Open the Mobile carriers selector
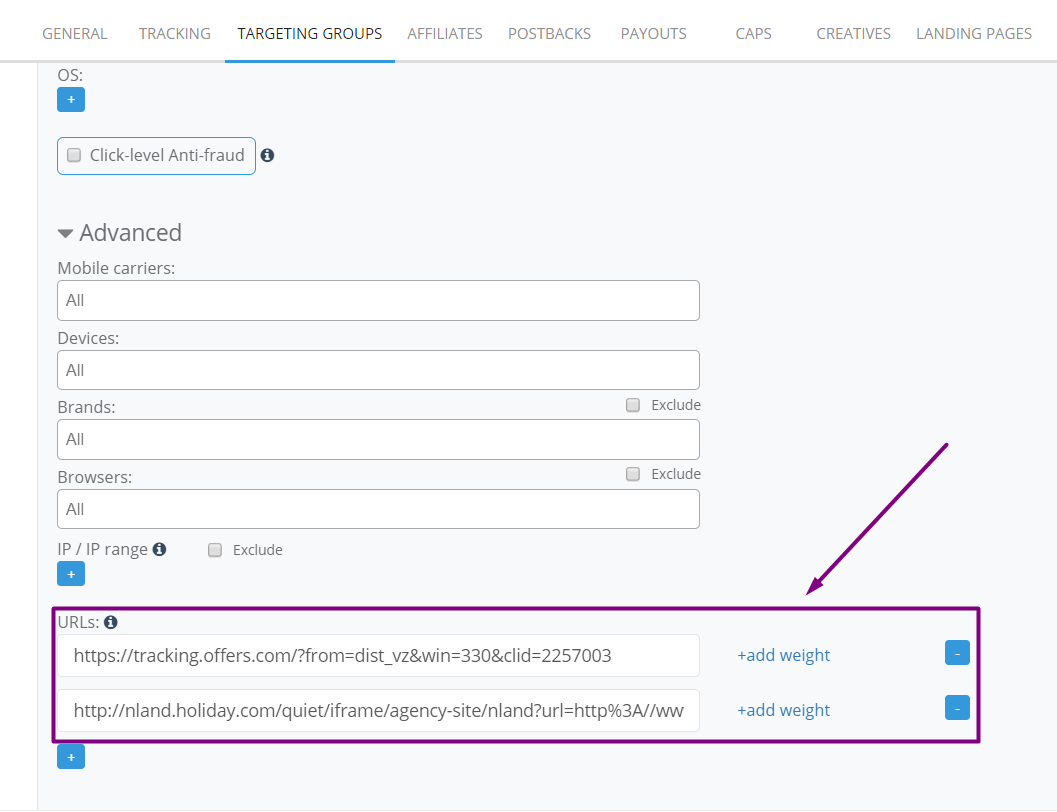The image size is (1057, 812). coord(378,301)
